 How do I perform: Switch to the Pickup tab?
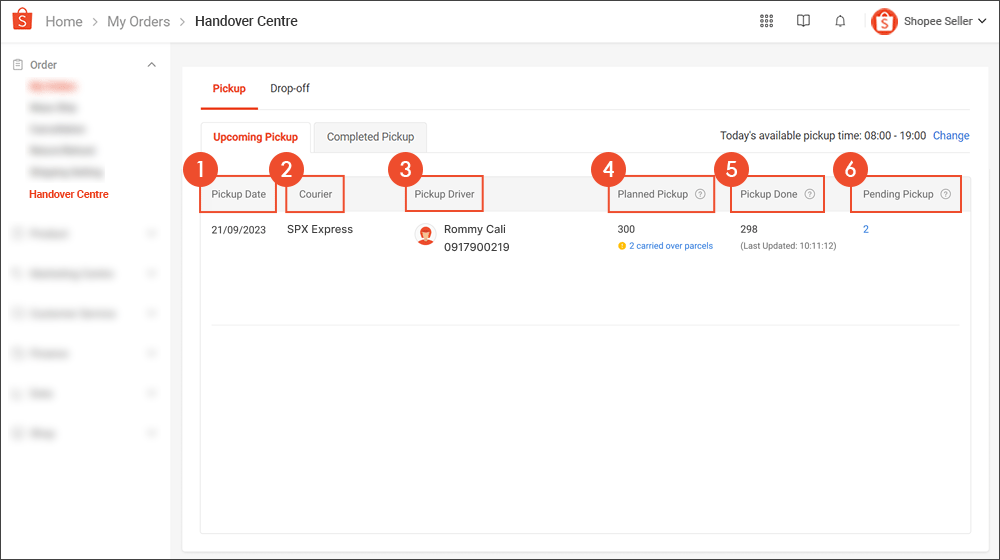(x=229, y=89)
